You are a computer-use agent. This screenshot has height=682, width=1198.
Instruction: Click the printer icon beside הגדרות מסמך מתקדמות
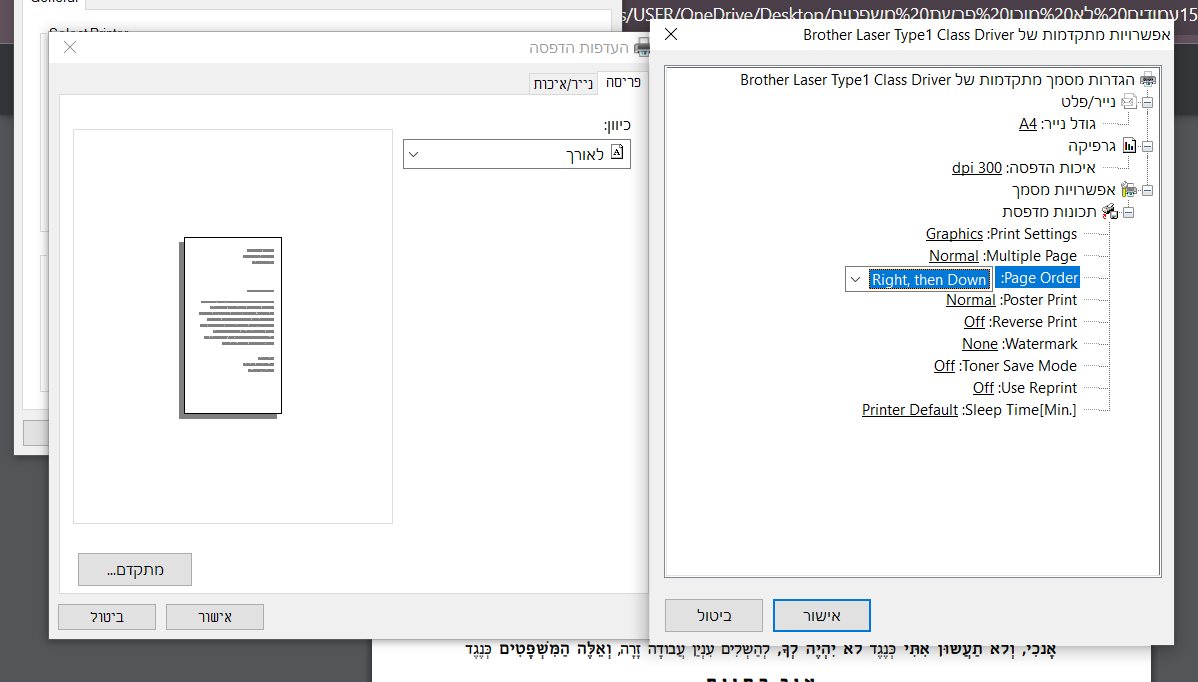tap(1148, 79)
